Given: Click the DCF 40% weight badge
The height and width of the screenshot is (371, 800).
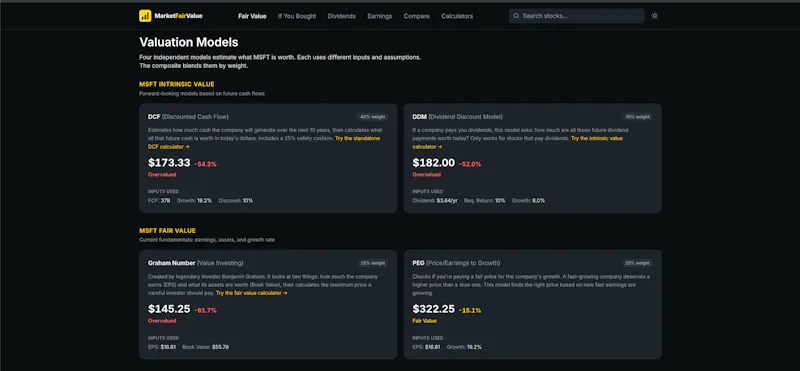Looking at the screenshot, I should pyautogui.click(x=372, y=117).
